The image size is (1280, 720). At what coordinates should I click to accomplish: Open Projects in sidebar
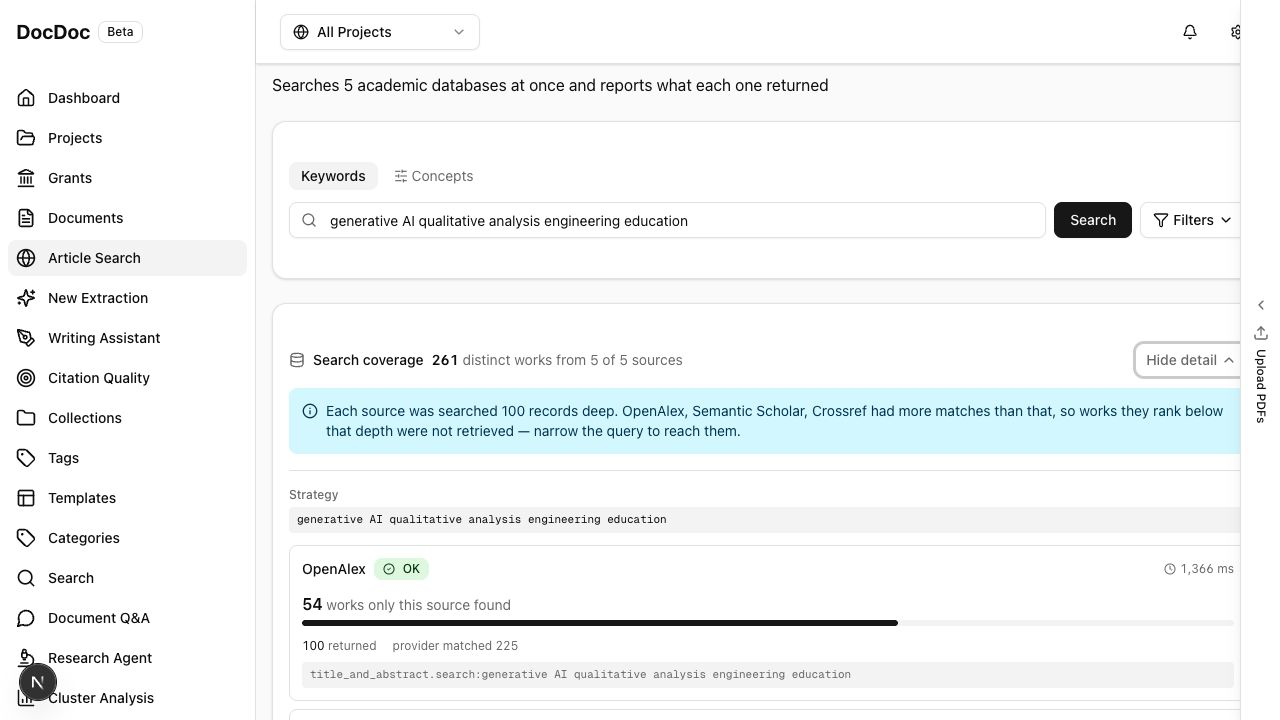(x=127, y=138)
